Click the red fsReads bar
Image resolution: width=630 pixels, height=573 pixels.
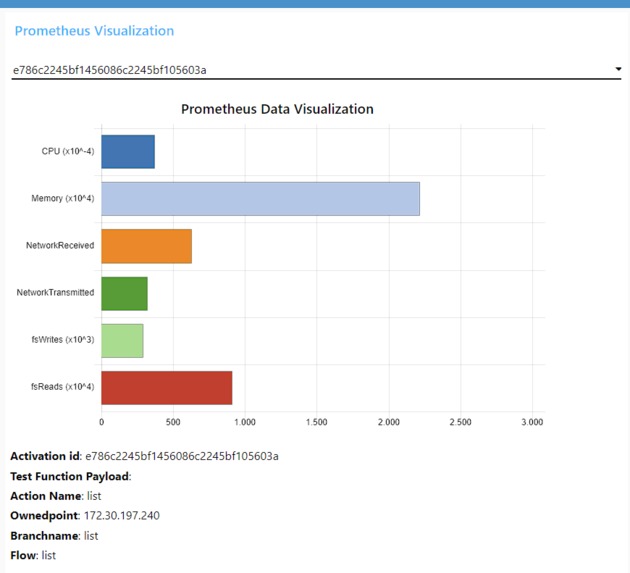tap(167, 388)
